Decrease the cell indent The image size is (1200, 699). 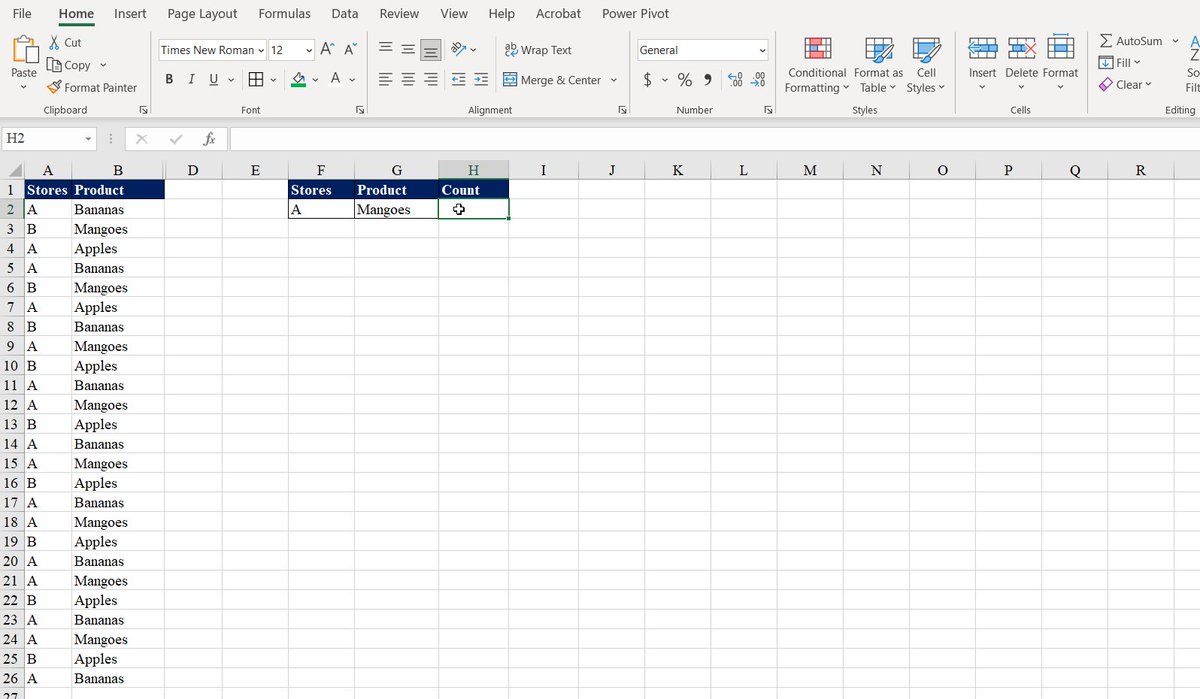coord(459,80)
